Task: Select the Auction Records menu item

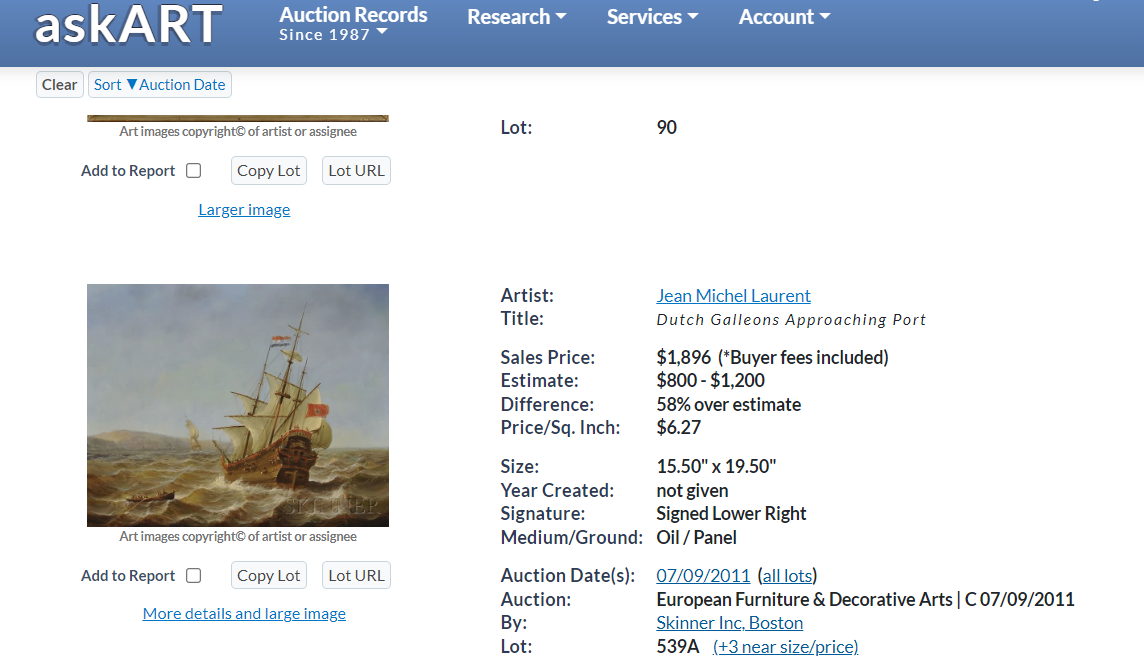Action: click(x=352, y=14)
